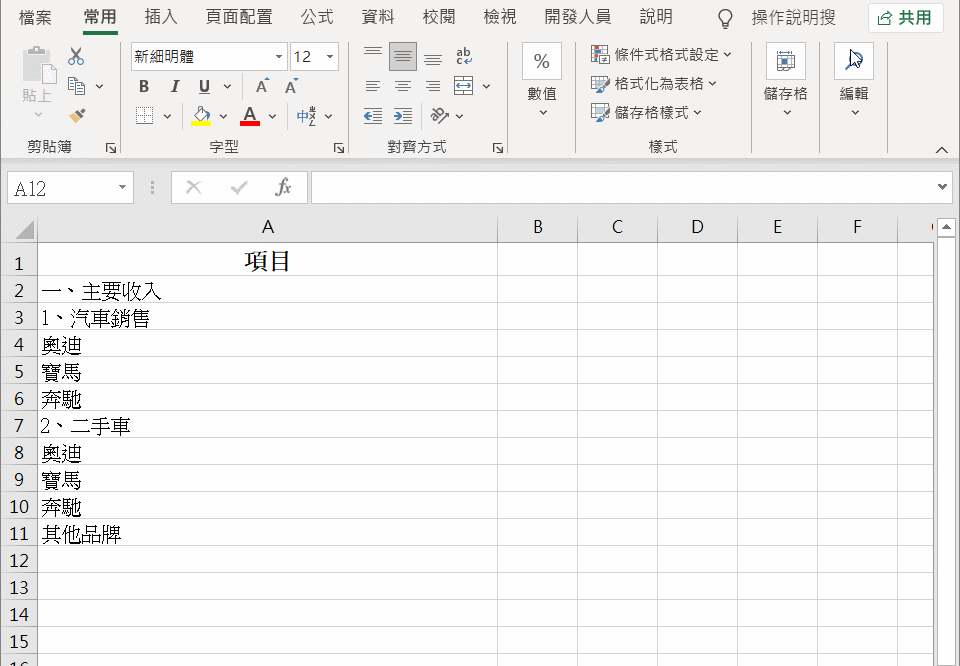Toggle Bold formatting
This screenshot has width=960, height=666.
coord(144,86)
